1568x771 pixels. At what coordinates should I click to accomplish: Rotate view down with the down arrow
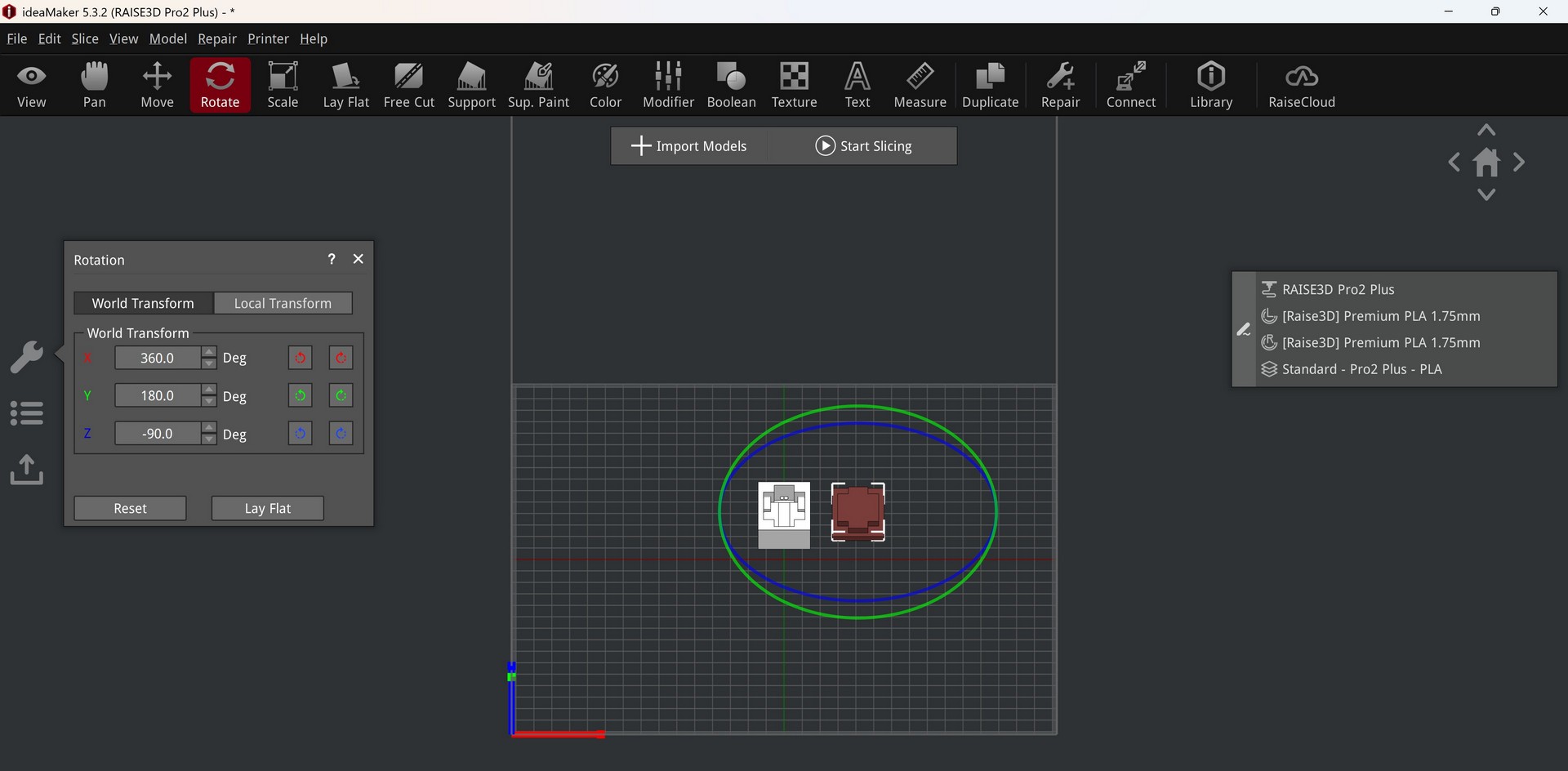coord(1487,194)
